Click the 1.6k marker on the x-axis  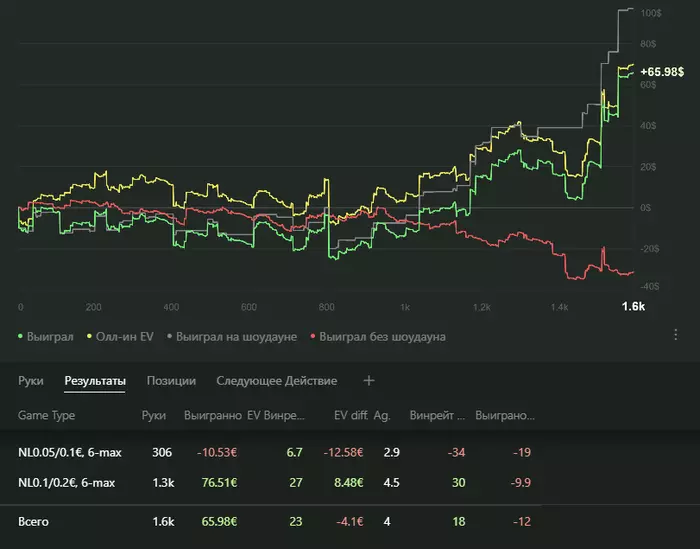[633, 307]
